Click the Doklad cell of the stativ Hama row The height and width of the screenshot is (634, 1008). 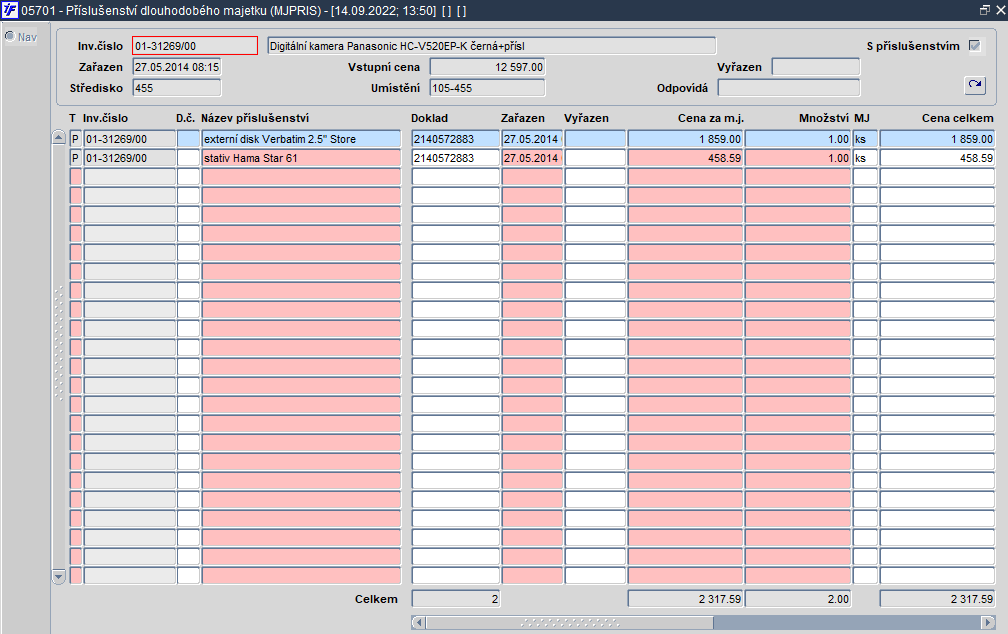pos(456,158)
